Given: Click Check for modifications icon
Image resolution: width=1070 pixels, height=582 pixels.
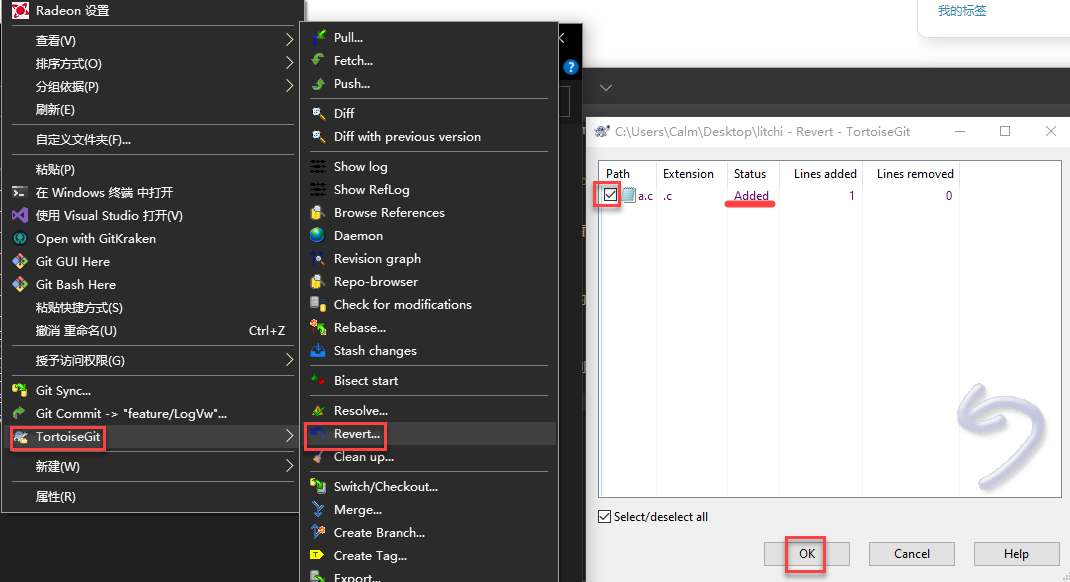Looking at the screenshot, I should (318, 304).
